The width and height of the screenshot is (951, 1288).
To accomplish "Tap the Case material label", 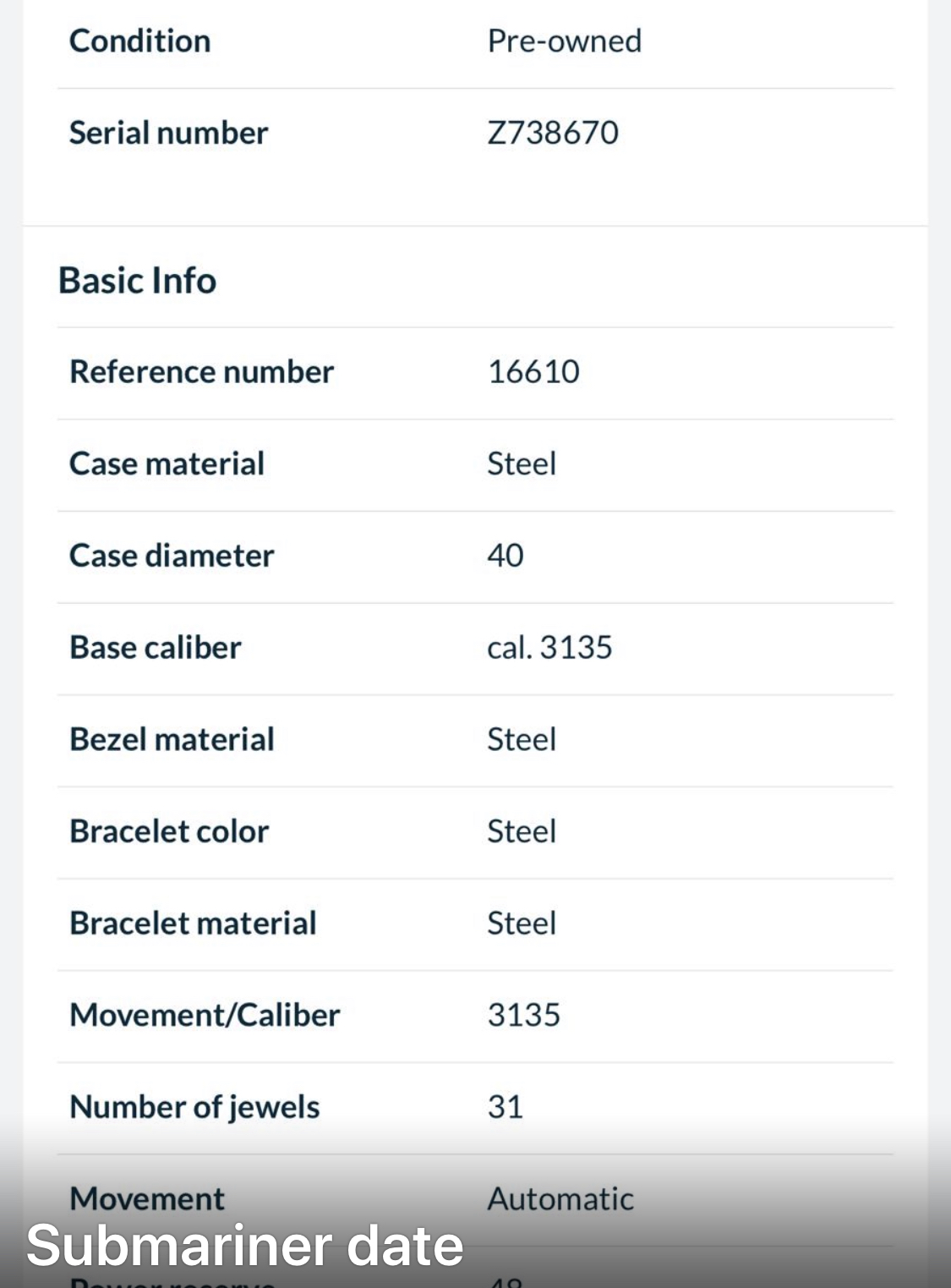I will pos(167,463).
